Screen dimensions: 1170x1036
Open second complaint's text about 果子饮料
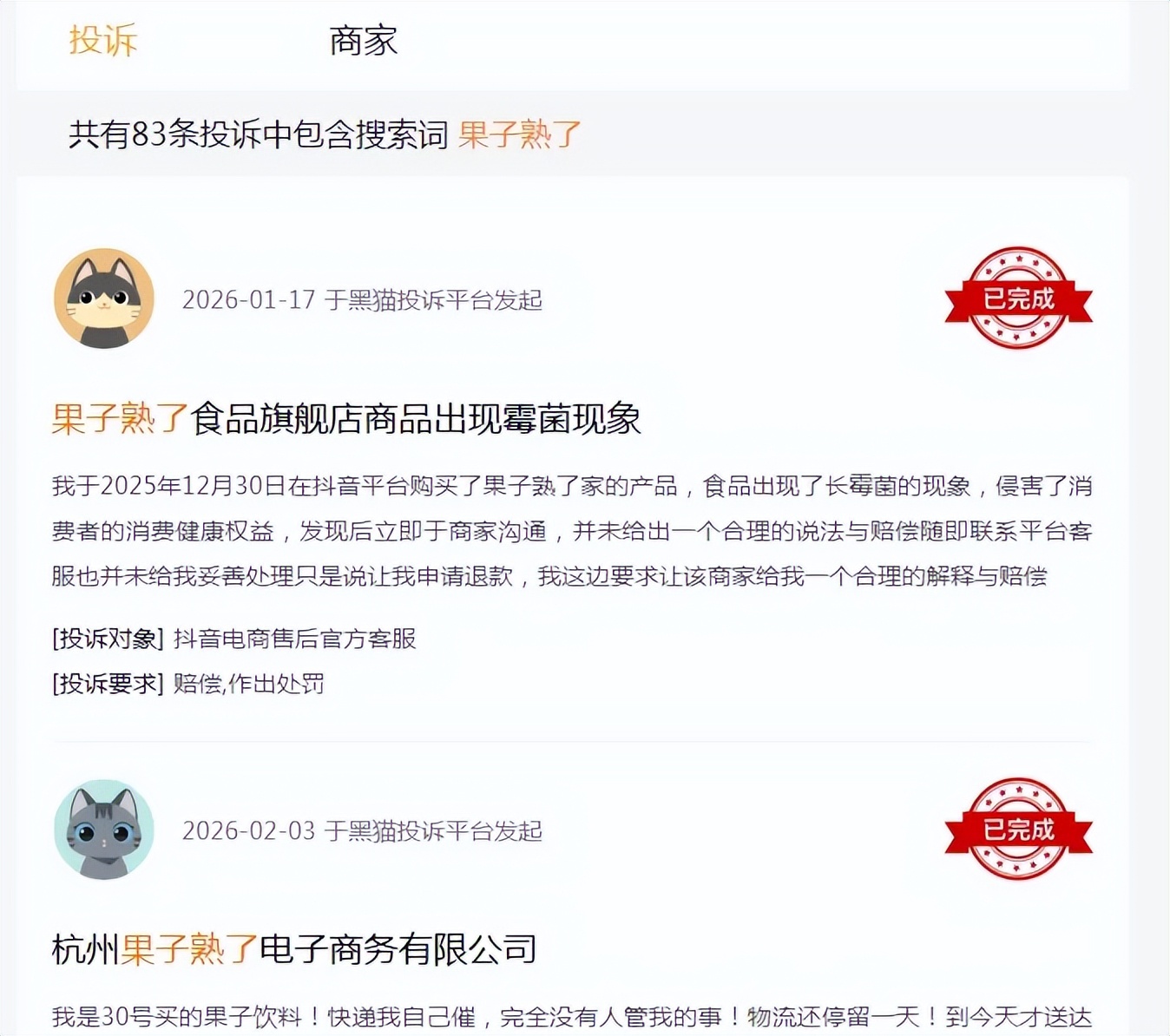pyautogui.click(x=571, y=1017)
